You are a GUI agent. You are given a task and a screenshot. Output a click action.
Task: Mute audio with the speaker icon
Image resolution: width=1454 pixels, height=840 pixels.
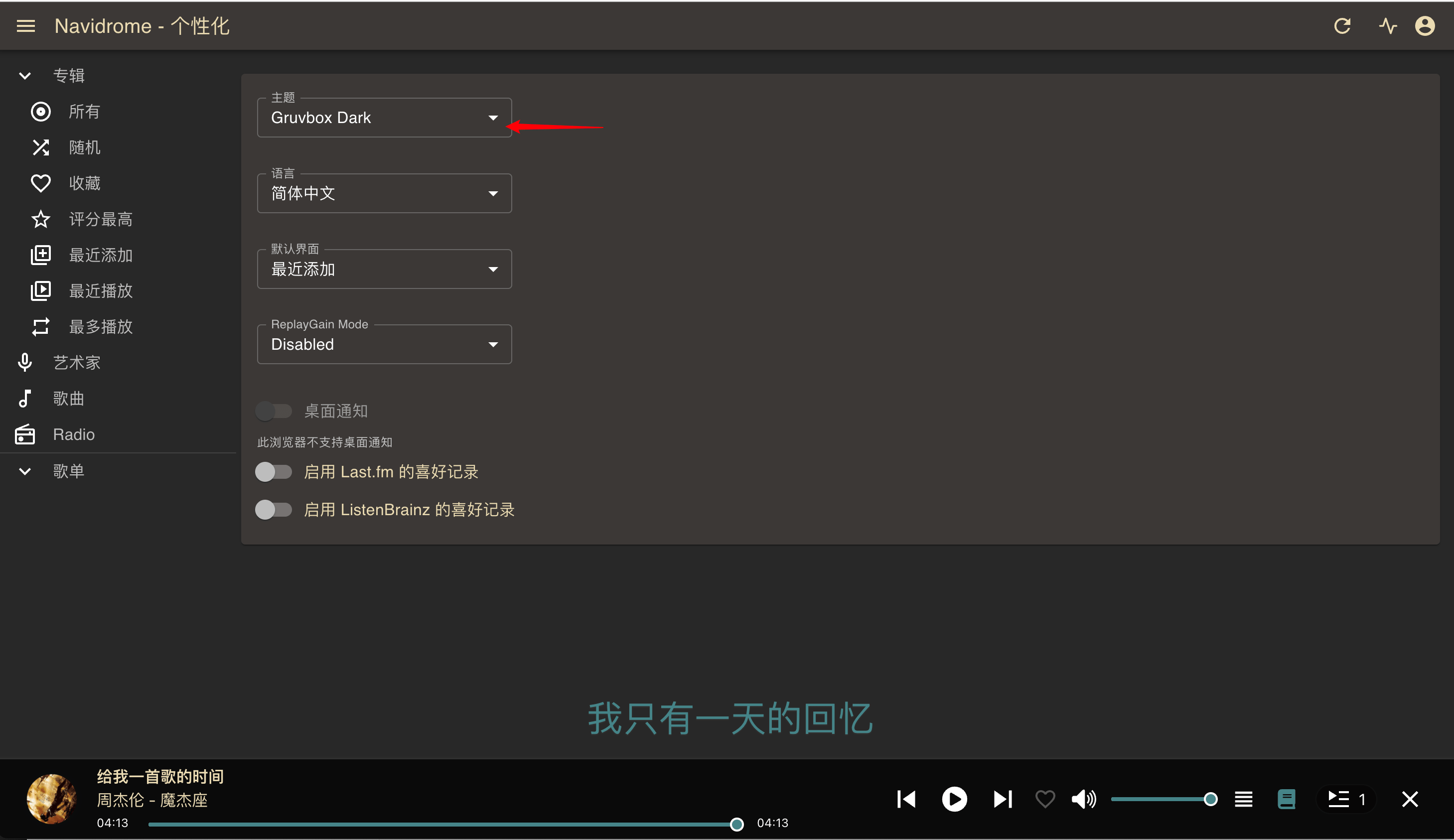(1084, 799)
